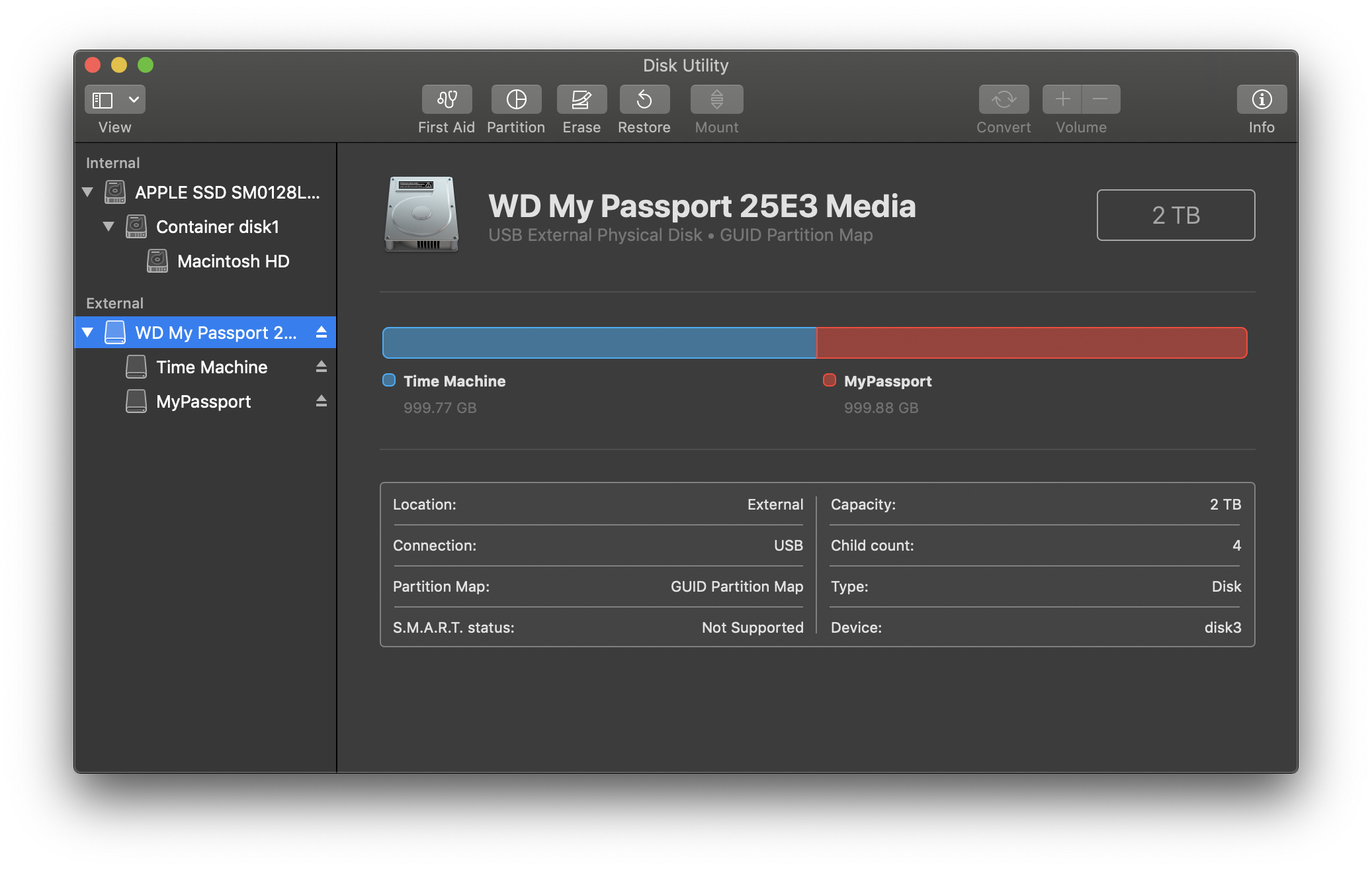The width and height of the screenshot is (1372, 871).
Task: Click the External section header
Action: pyautogui.click(x=114, y=303)
